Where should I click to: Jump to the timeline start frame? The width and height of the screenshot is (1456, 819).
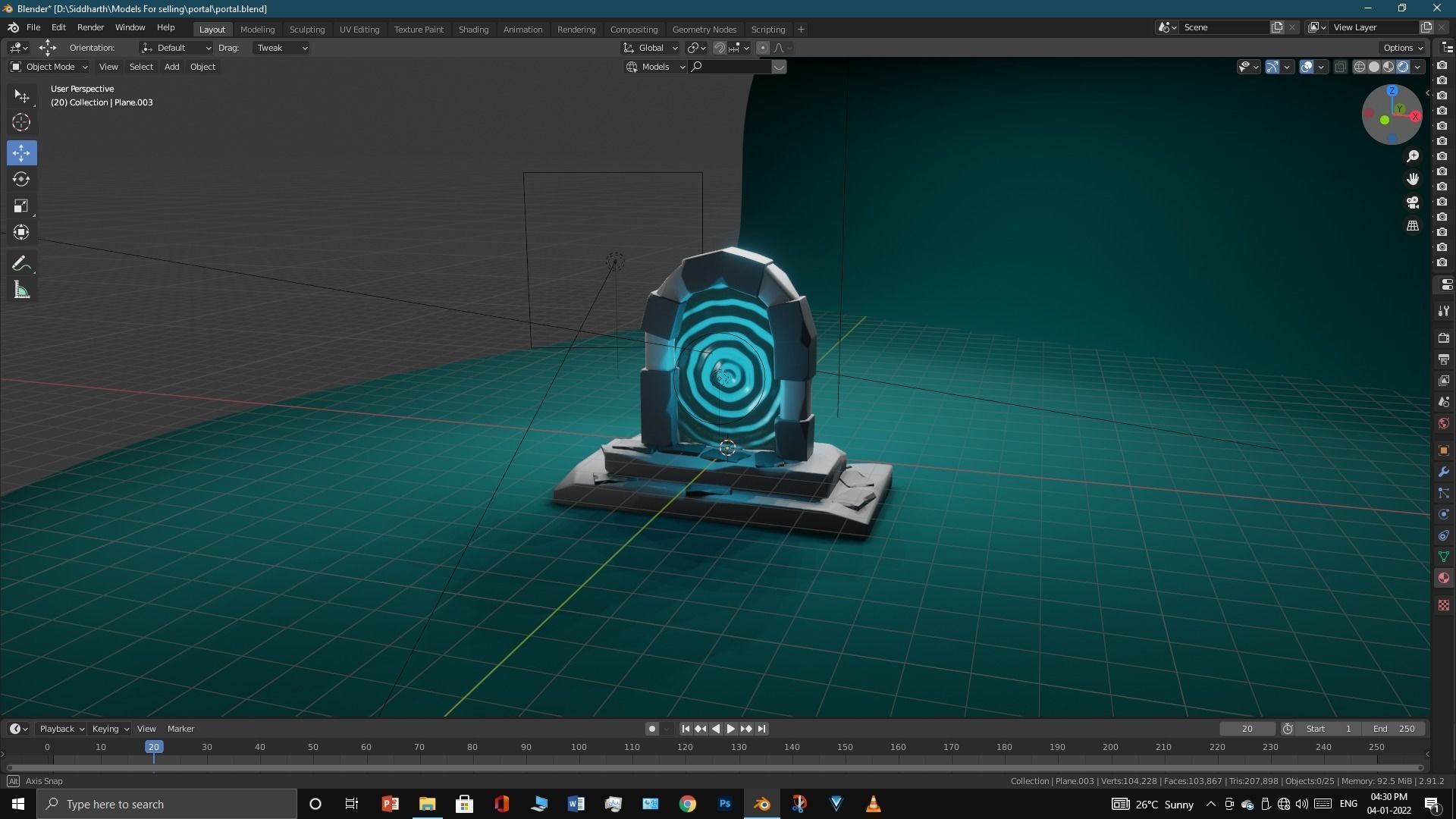click(686, 729)
